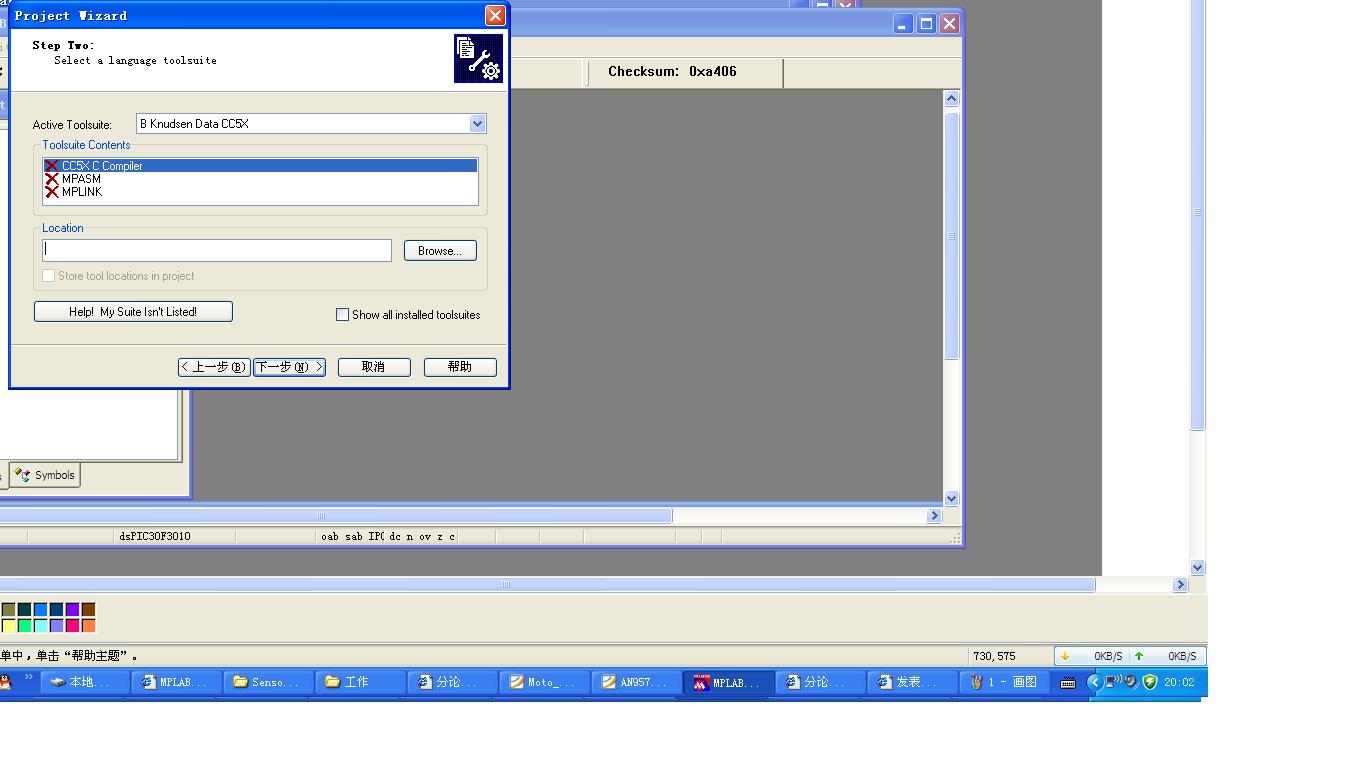Click the Location path input field
The height and width of the screenshot is (768, 1366).
217,250
